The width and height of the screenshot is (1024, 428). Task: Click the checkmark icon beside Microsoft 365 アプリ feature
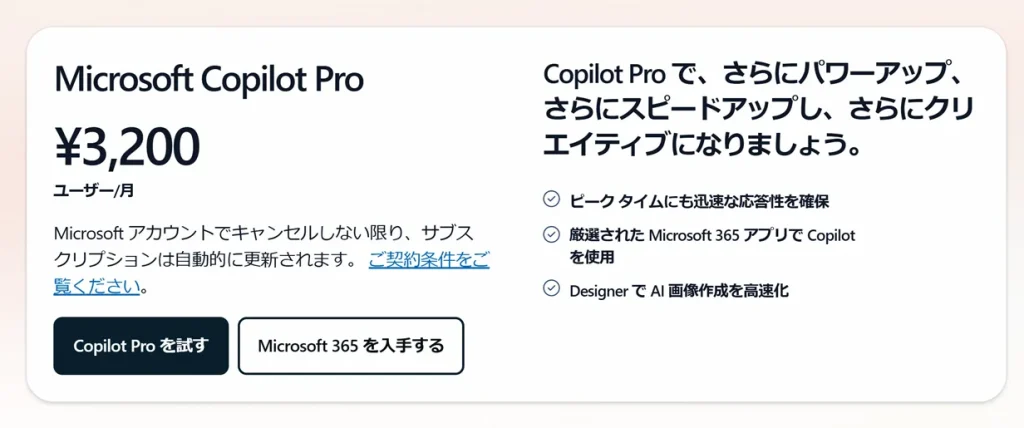[x=551, y=235]
